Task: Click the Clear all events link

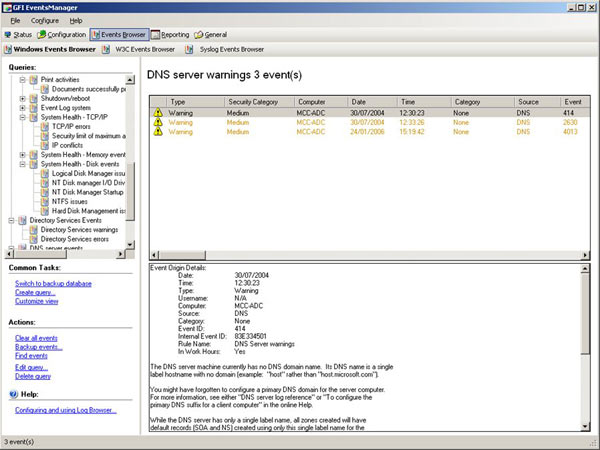Action: [x=36, y=338]
